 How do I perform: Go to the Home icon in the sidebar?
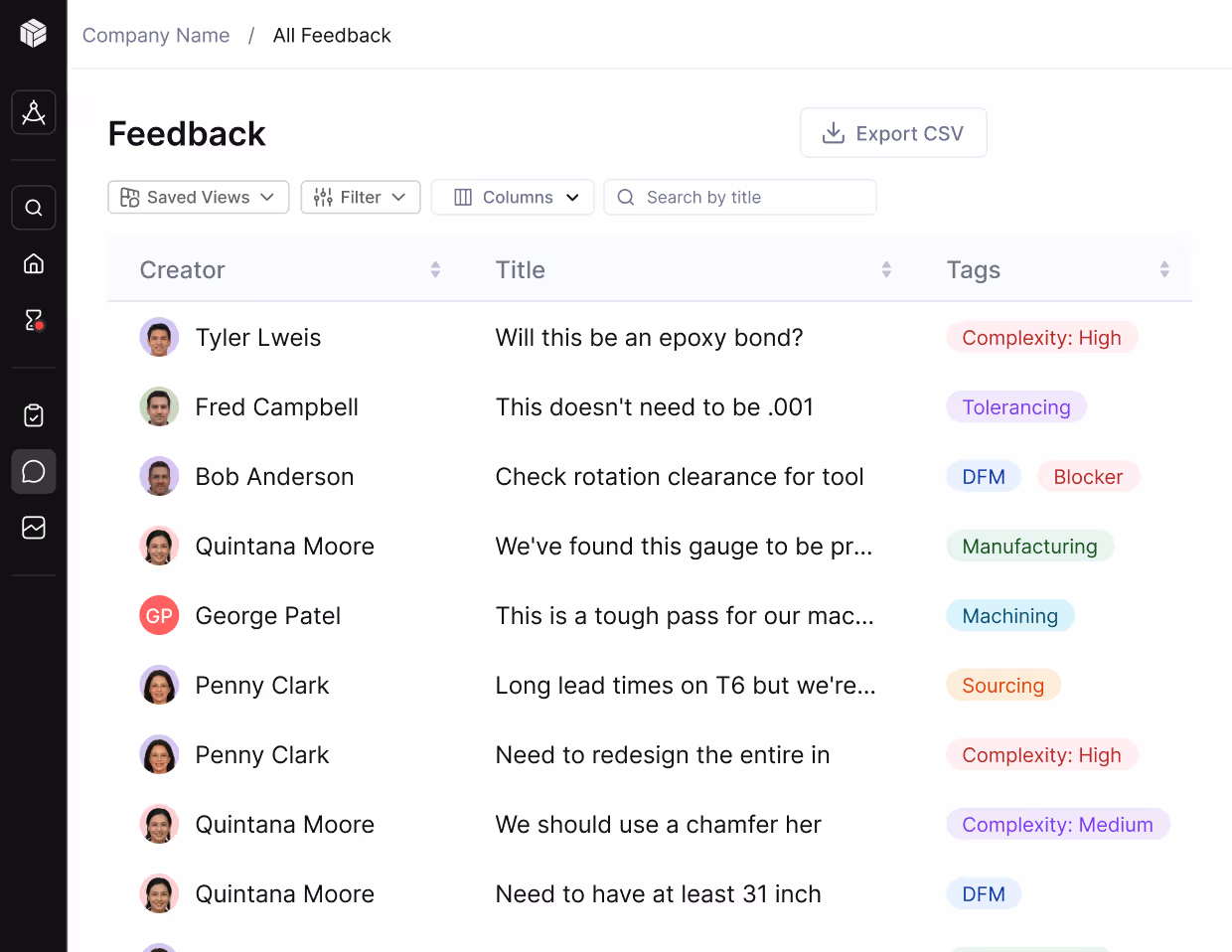(x=33, y=262)
